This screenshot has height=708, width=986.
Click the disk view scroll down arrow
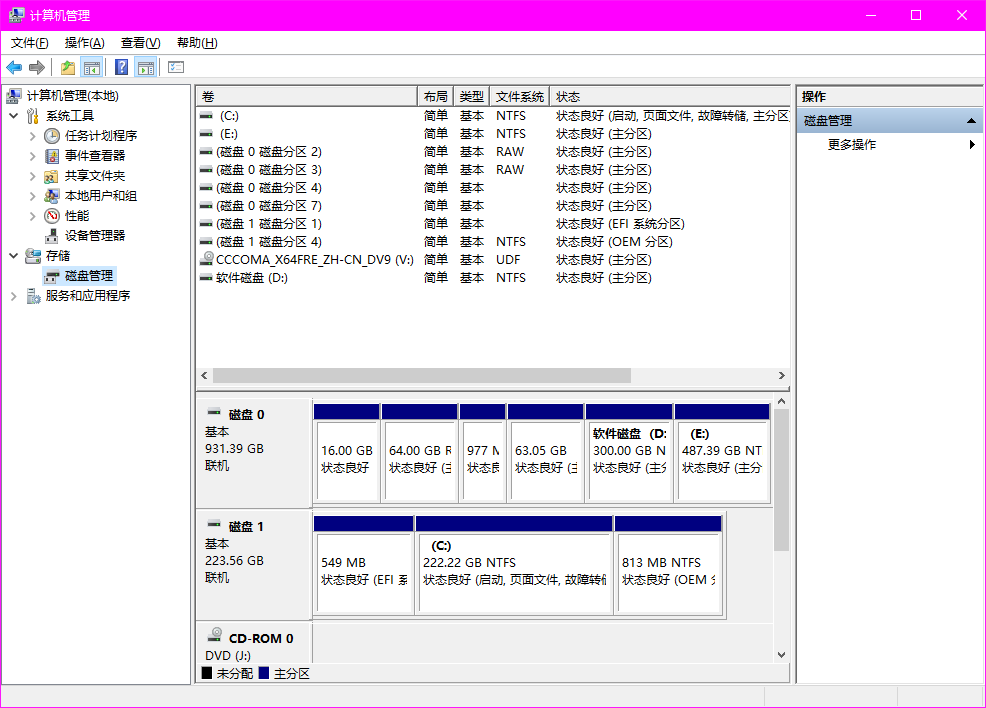[x=782, y=655]
